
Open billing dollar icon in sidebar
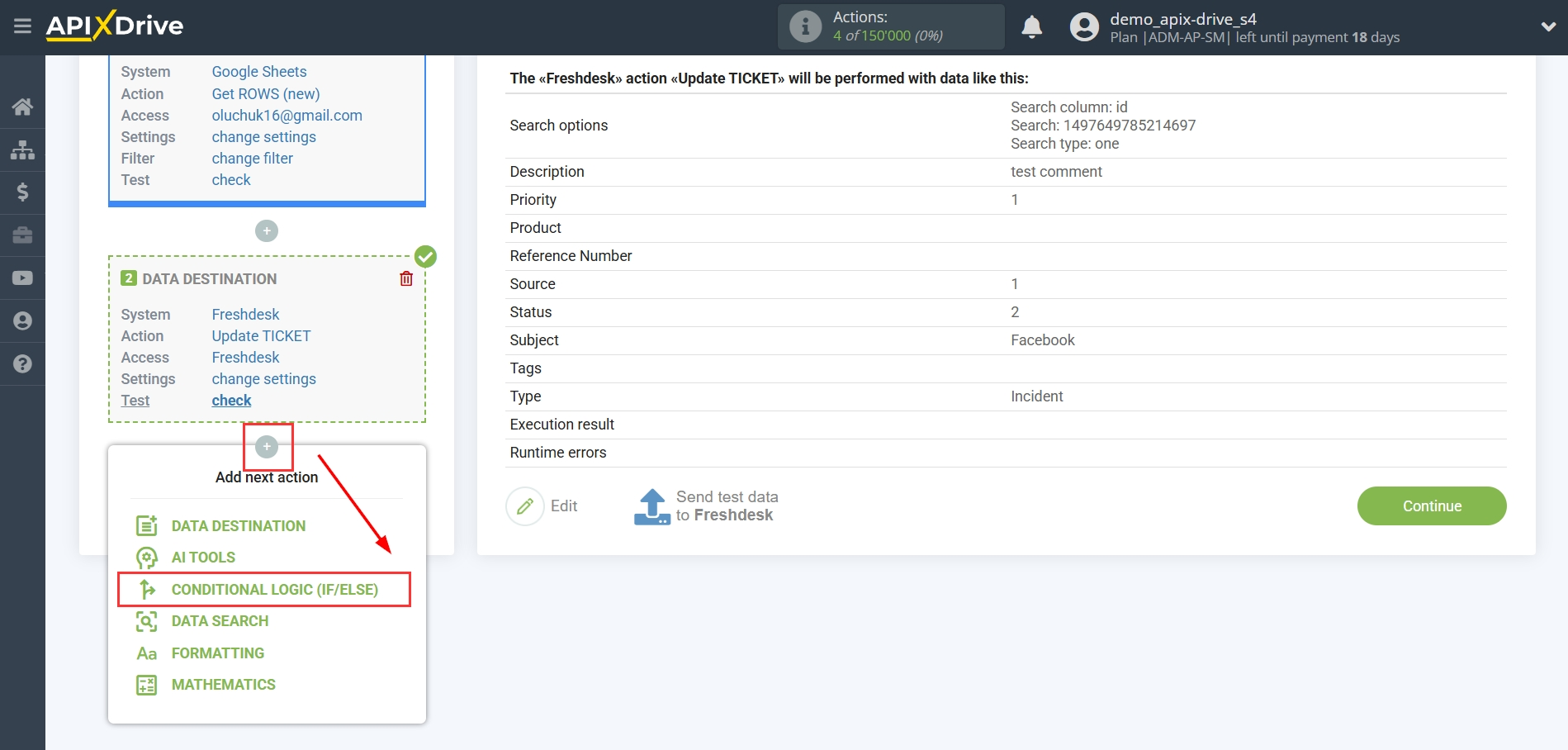(22, 192)
